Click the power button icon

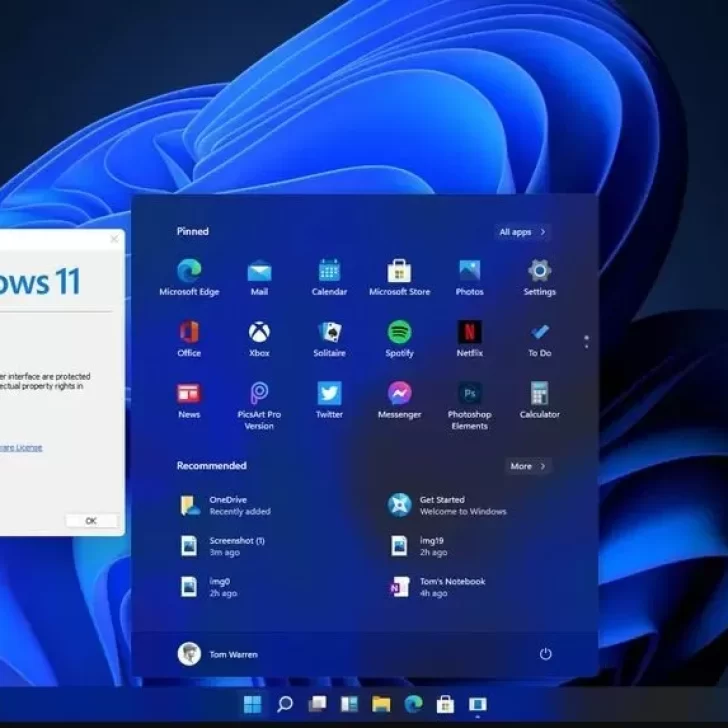[x=545, y=654]
